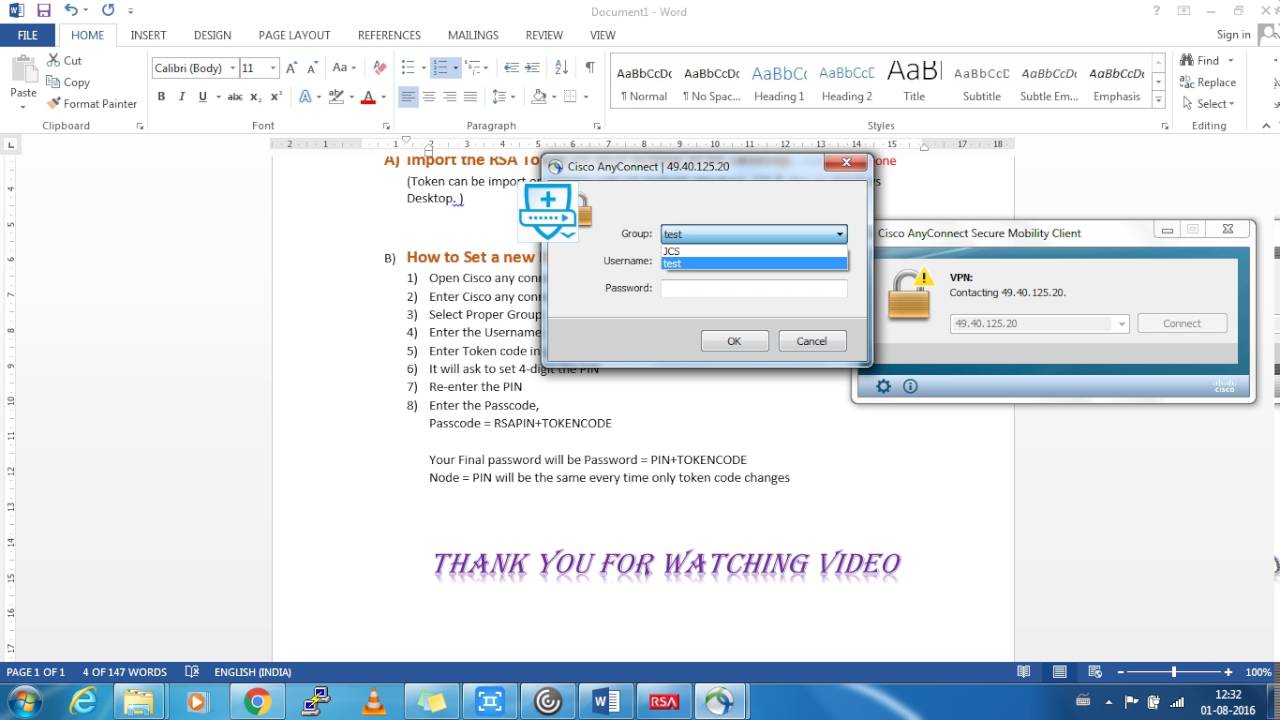Open the Calibri (Body) font name dropdown

tap(233, 68)
